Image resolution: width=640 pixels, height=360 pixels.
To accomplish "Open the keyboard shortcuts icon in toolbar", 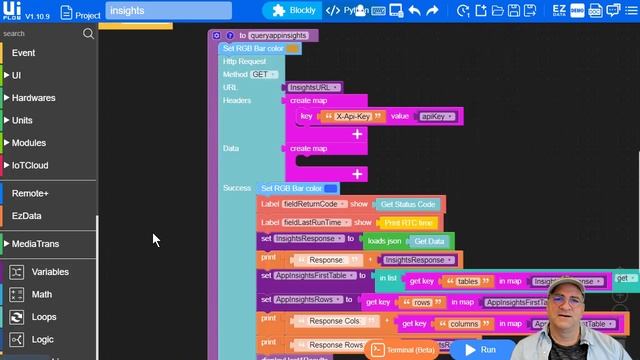I will tap(378, 11).
